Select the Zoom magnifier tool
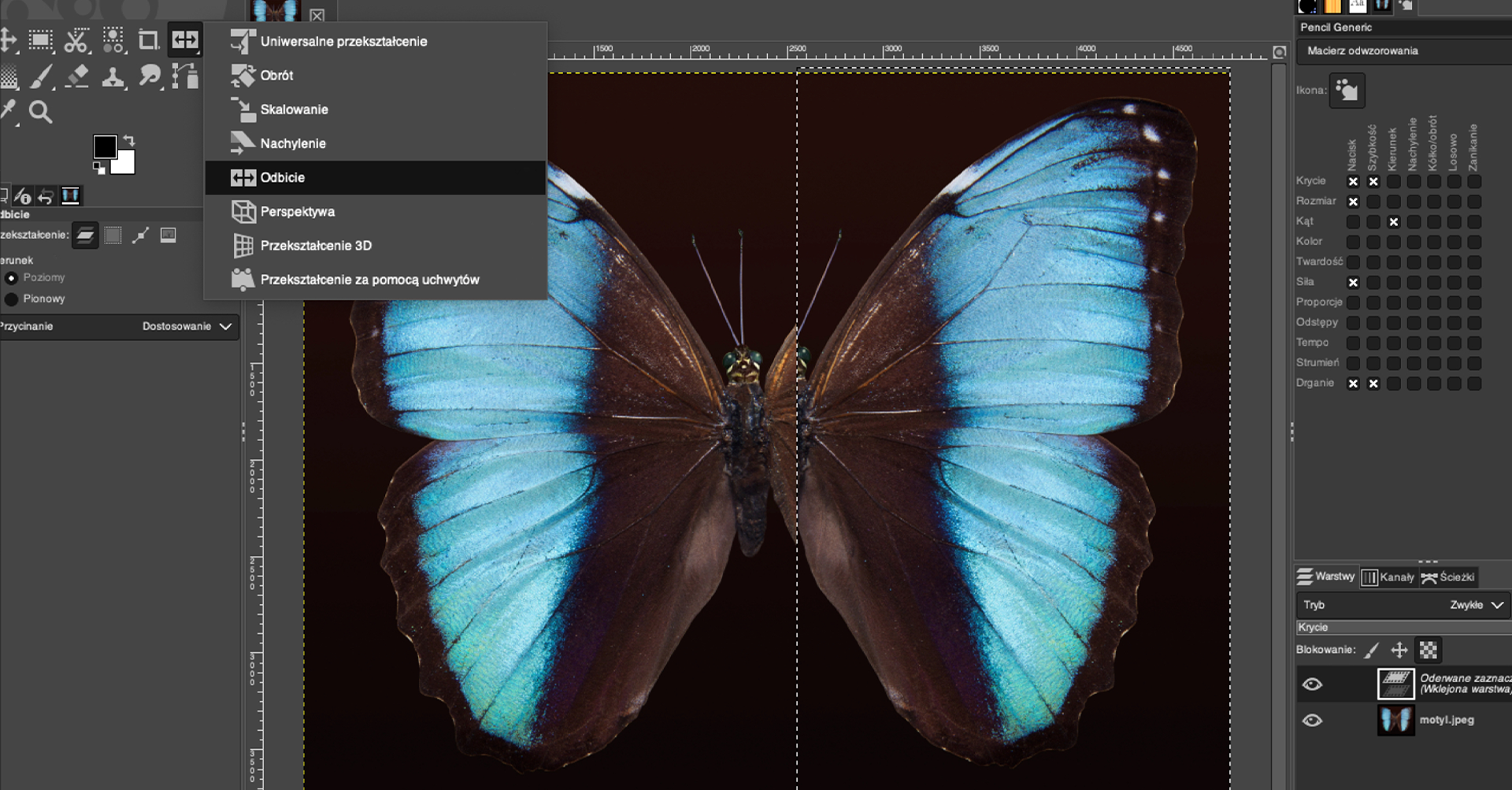1512x790 pixels. [40, 113]
